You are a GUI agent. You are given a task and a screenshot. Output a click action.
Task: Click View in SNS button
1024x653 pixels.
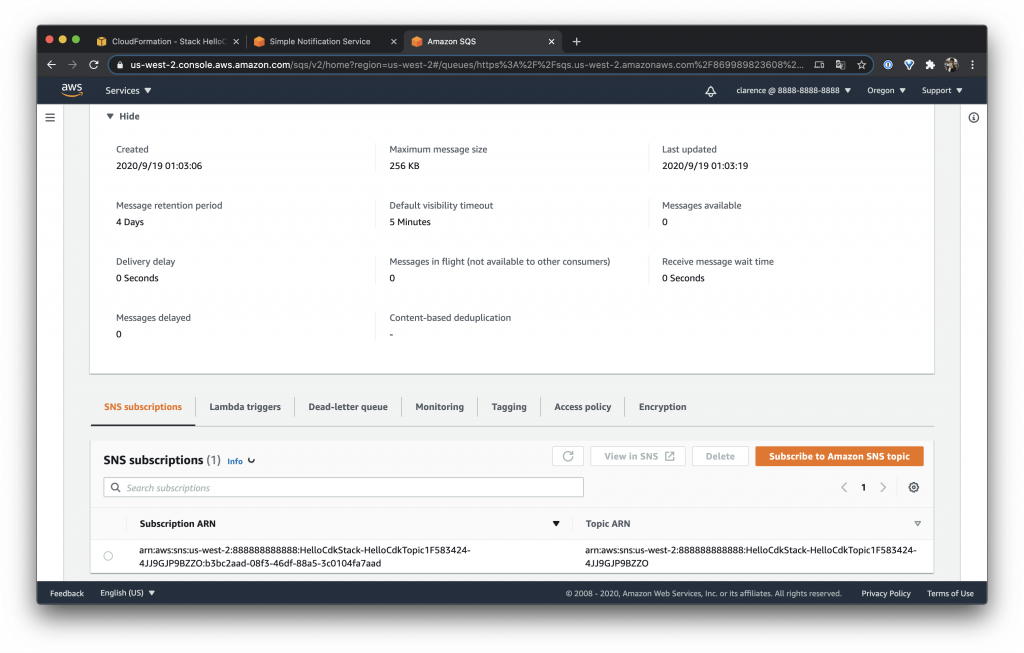click(638, 456)
